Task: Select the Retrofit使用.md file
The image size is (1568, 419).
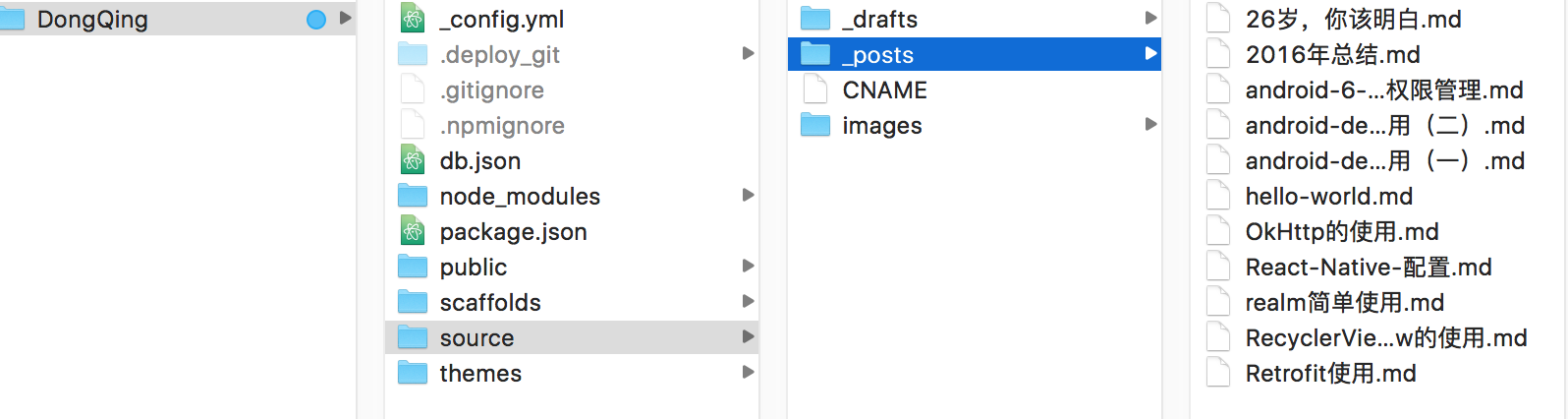Action: click(1330, 373)
